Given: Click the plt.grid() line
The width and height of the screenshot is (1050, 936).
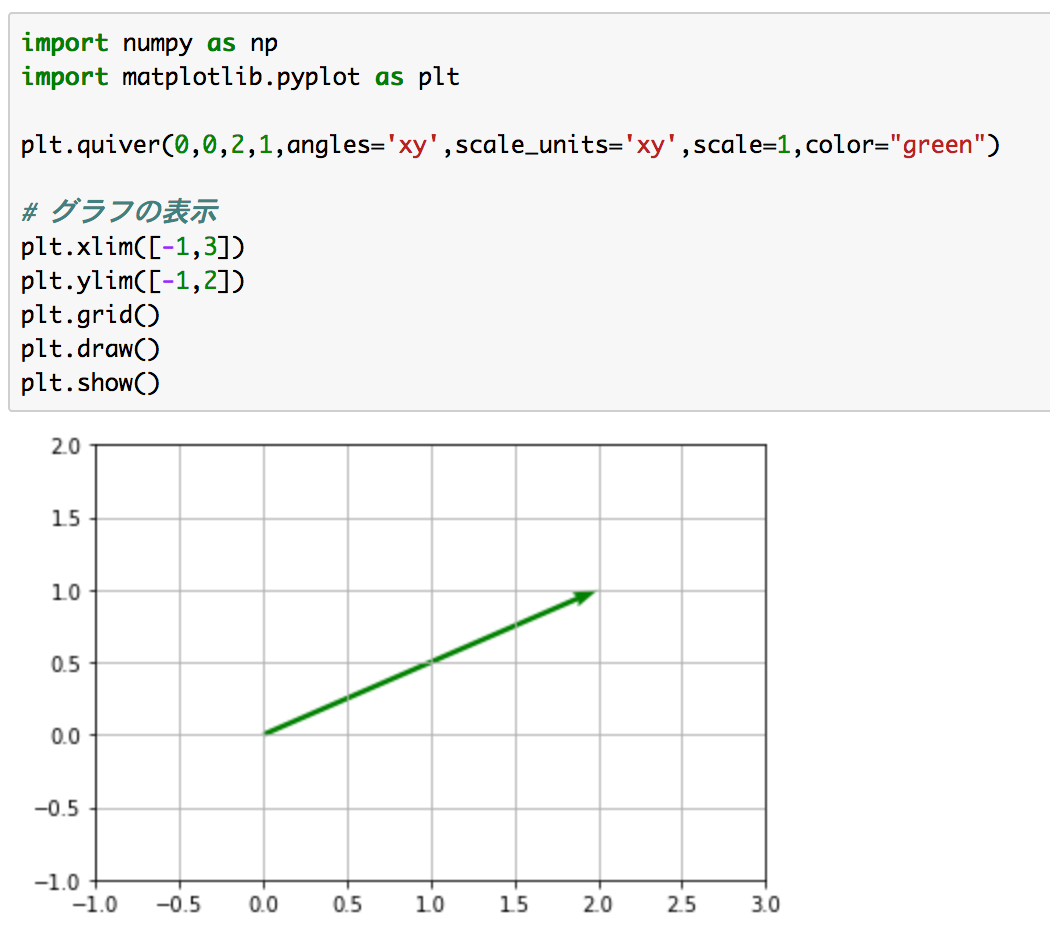Looking at the screenshot, I should [x=90, y=315].
